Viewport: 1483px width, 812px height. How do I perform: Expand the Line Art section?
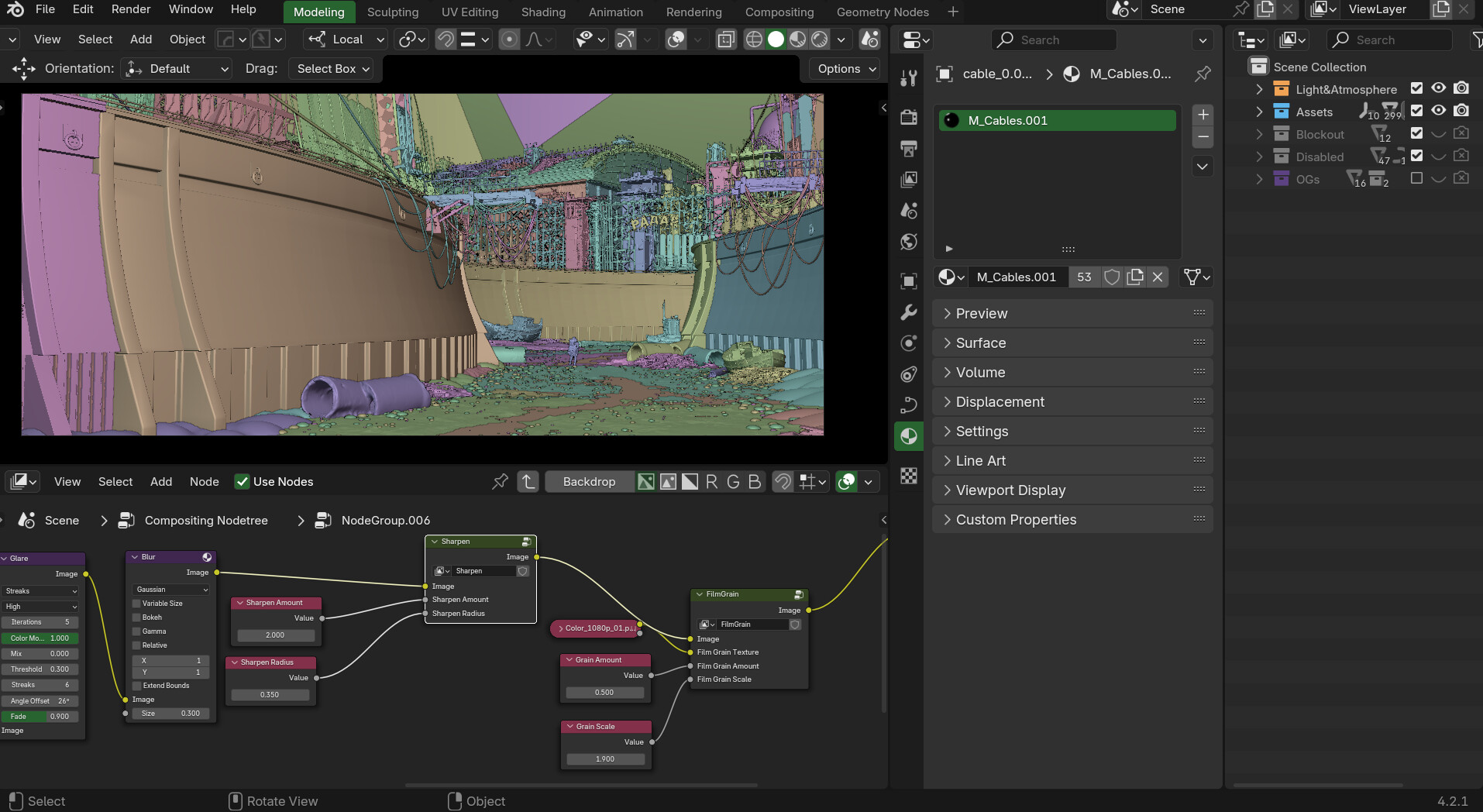[x=979, y=460]
